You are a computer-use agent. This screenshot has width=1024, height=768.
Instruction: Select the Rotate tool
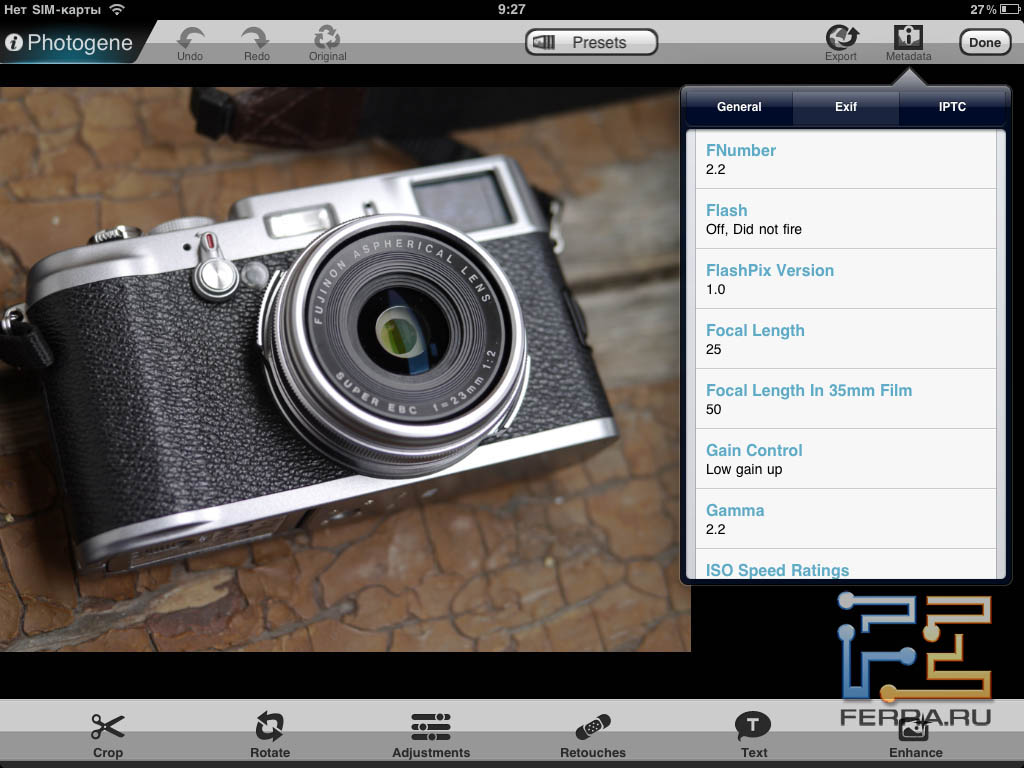coord(270,728)
